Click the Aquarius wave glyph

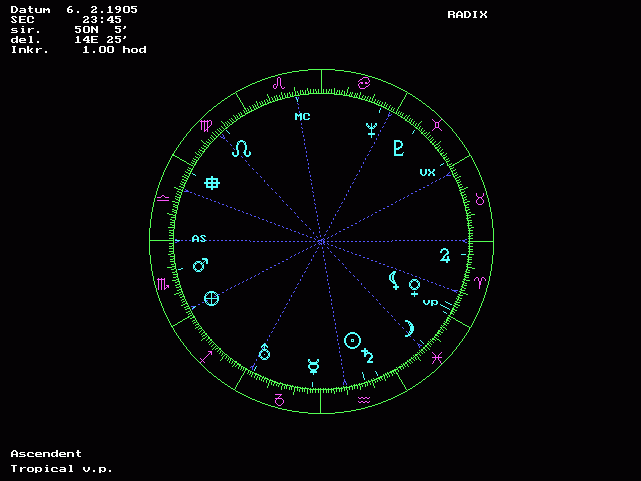[x=364, y=400]
